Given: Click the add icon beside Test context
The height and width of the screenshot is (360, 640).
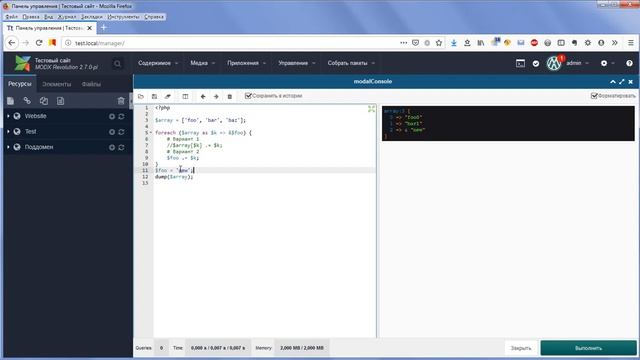Looking at the screenshot, I should 112,132.
